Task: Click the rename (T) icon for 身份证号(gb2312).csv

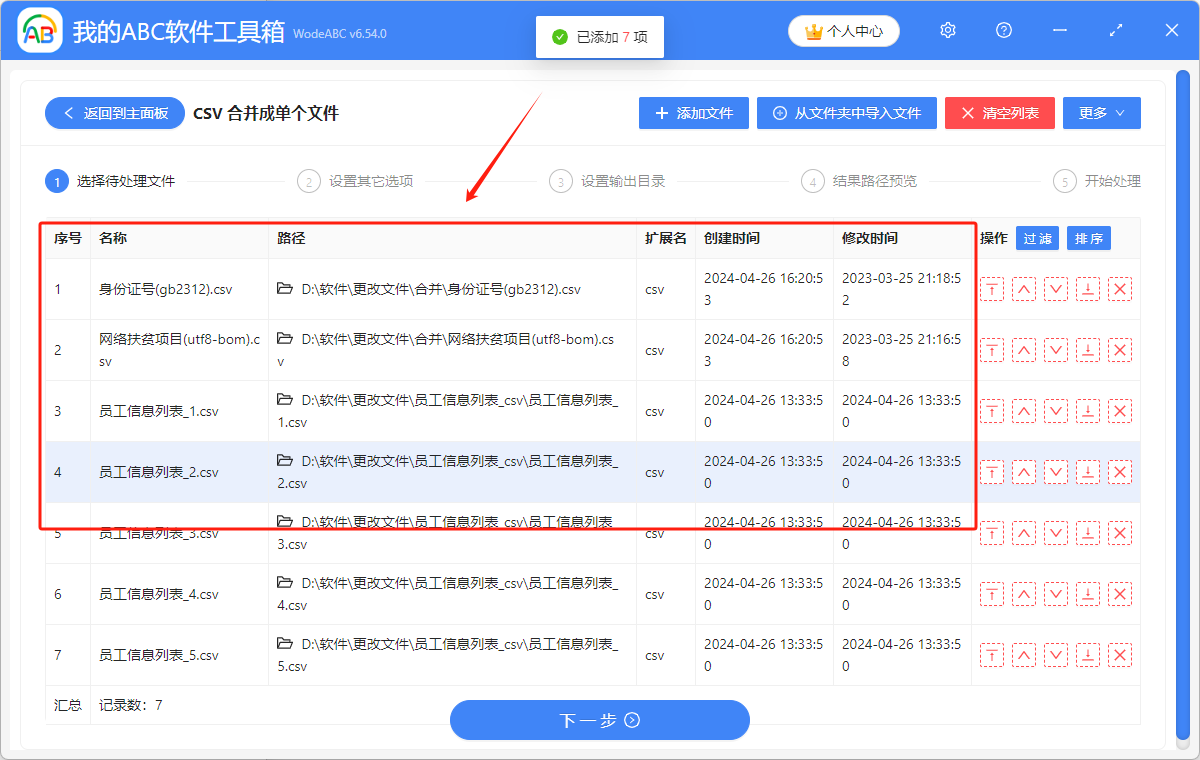Action: tap(991, 289)
